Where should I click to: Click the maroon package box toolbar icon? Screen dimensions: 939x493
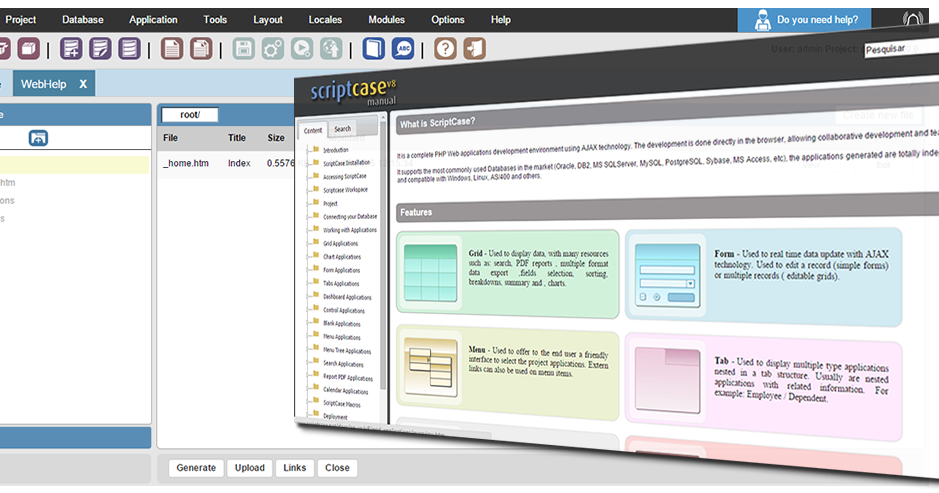[28, 49]
